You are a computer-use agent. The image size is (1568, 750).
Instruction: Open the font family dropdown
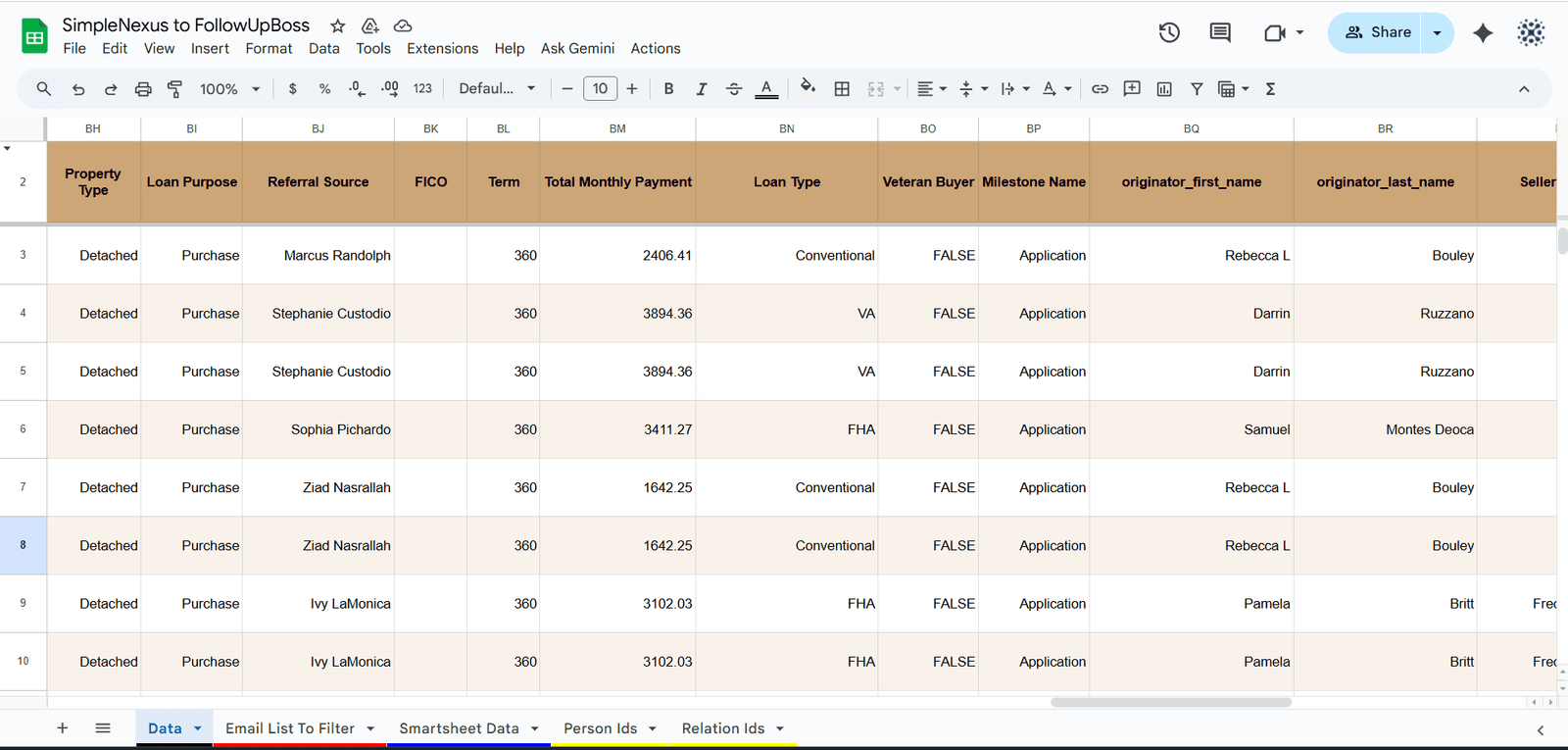(497, 89)
